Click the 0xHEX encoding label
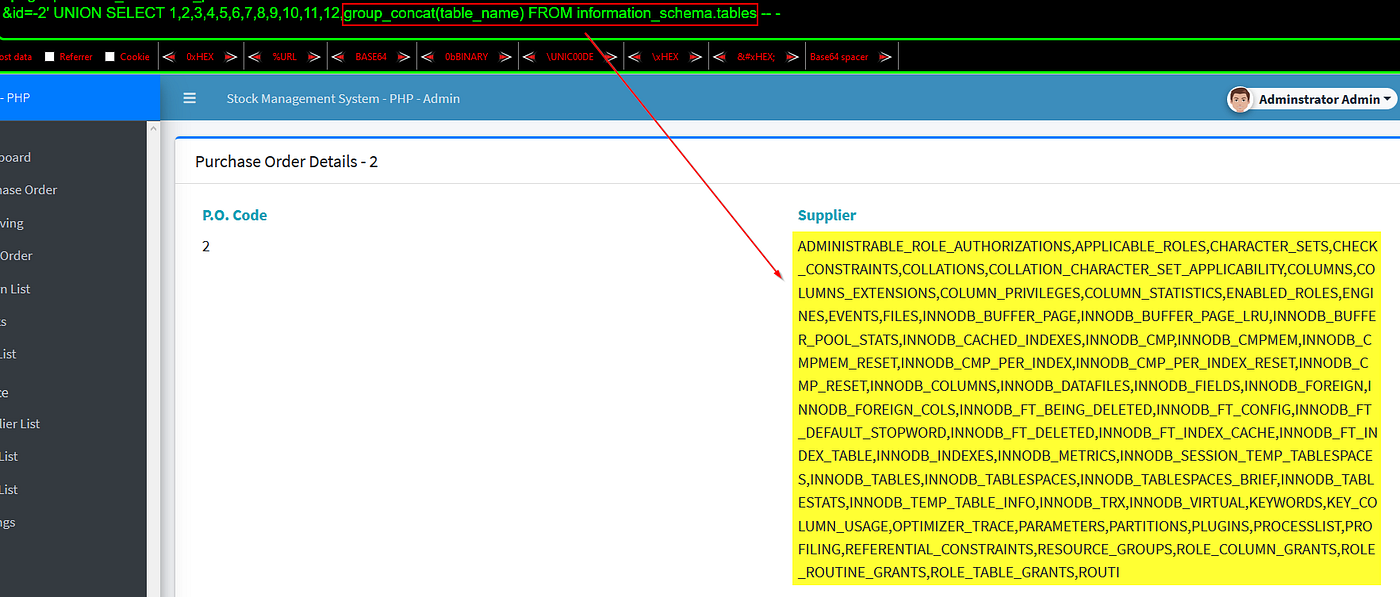The height and width of the screenshot is (597, 1400). point(200,57)
